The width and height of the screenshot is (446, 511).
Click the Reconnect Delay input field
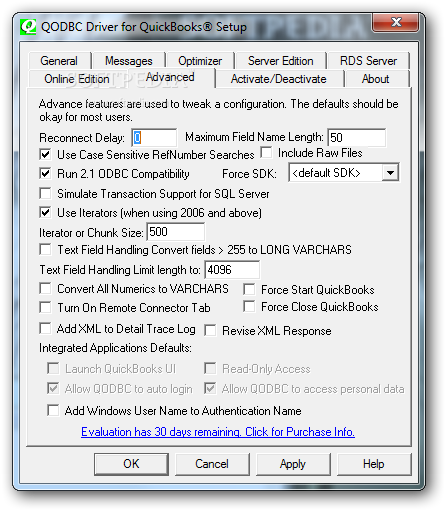pos(154,137)
